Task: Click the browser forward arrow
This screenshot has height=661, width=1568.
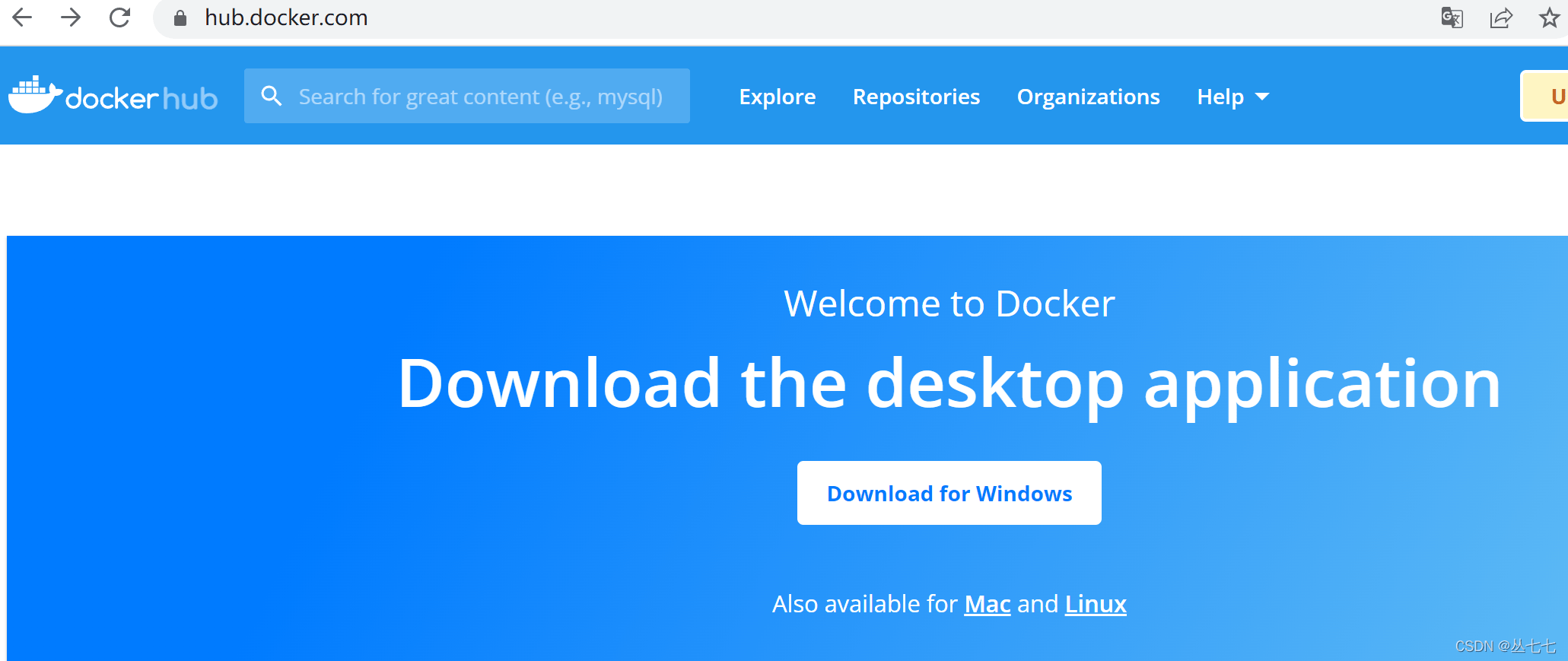Action: 71,17
